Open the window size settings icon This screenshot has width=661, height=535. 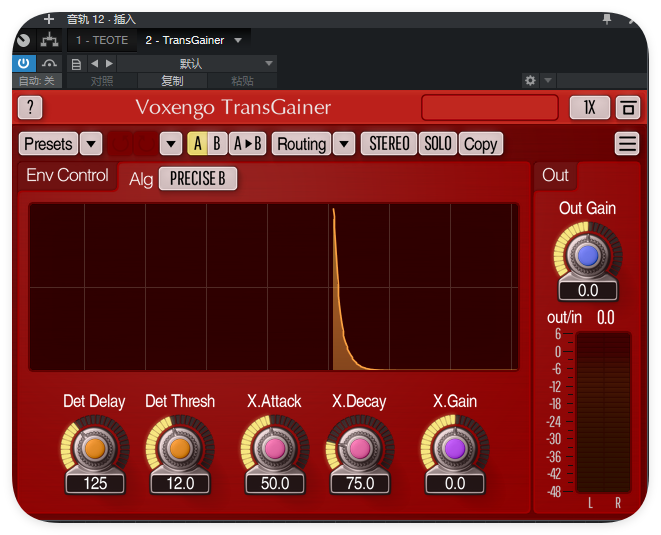click(628, 108)
